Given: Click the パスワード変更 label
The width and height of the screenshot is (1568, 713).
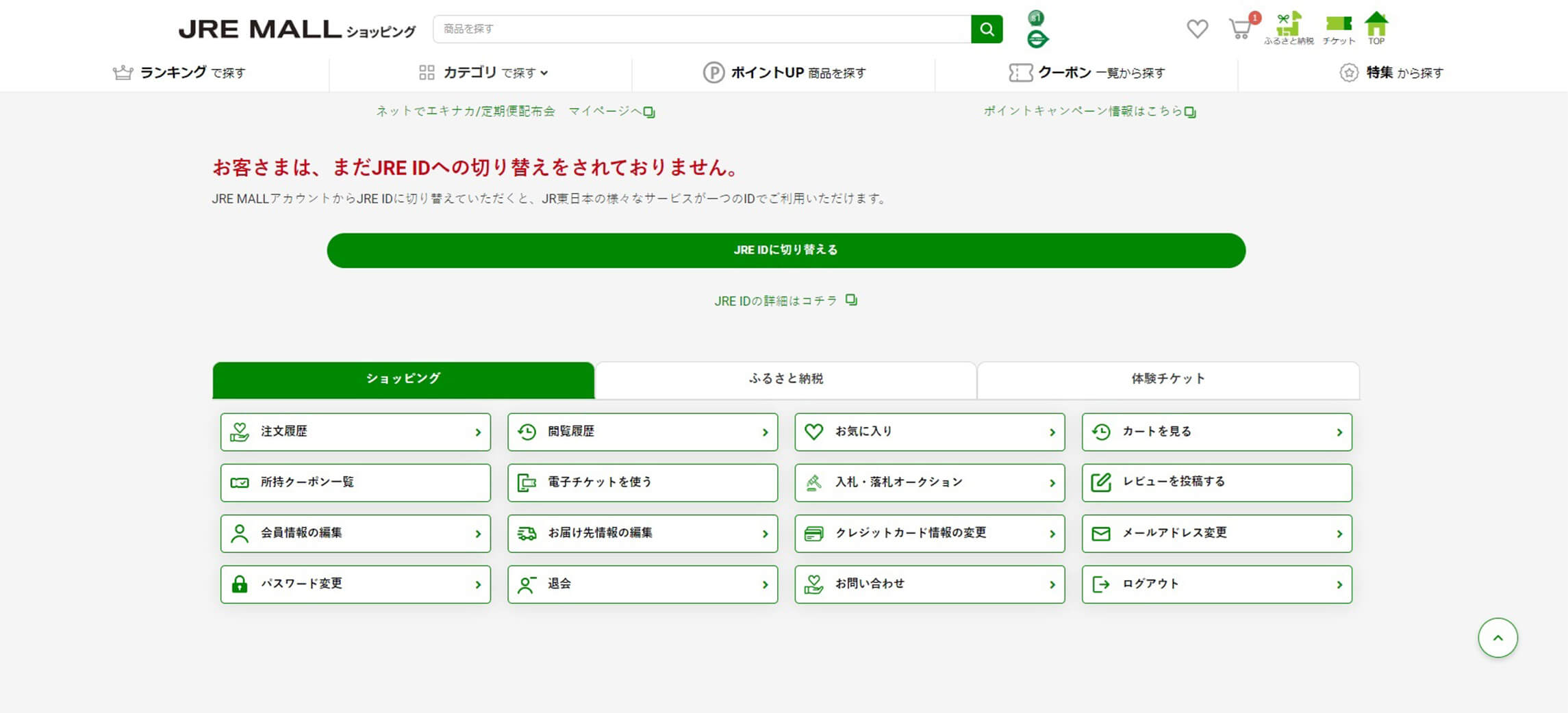Looking at the screenshot, I should pyautogui.click(x=301, y=584).
